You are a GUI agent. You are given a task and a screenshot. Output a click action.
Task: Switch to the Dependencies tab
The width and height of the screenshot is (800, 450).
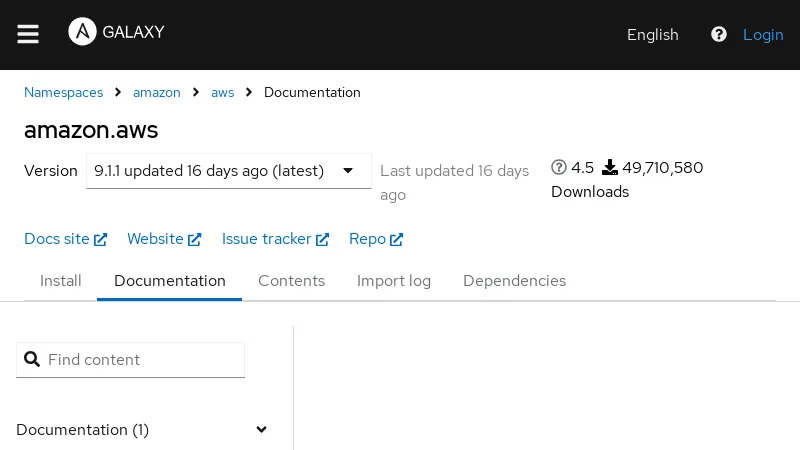[514, 281]
